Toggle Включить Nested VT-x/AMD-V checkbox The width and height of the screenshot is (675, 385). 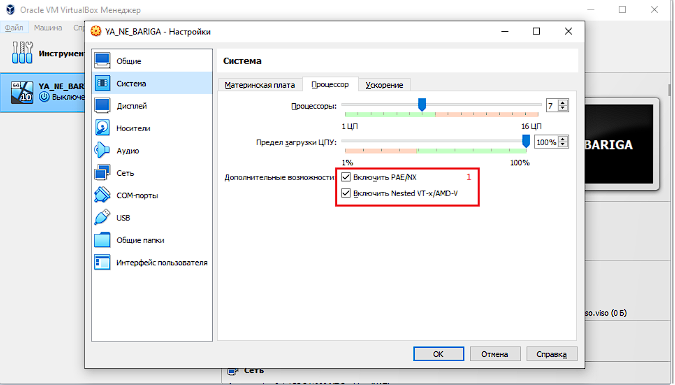[x=346, y=193]
